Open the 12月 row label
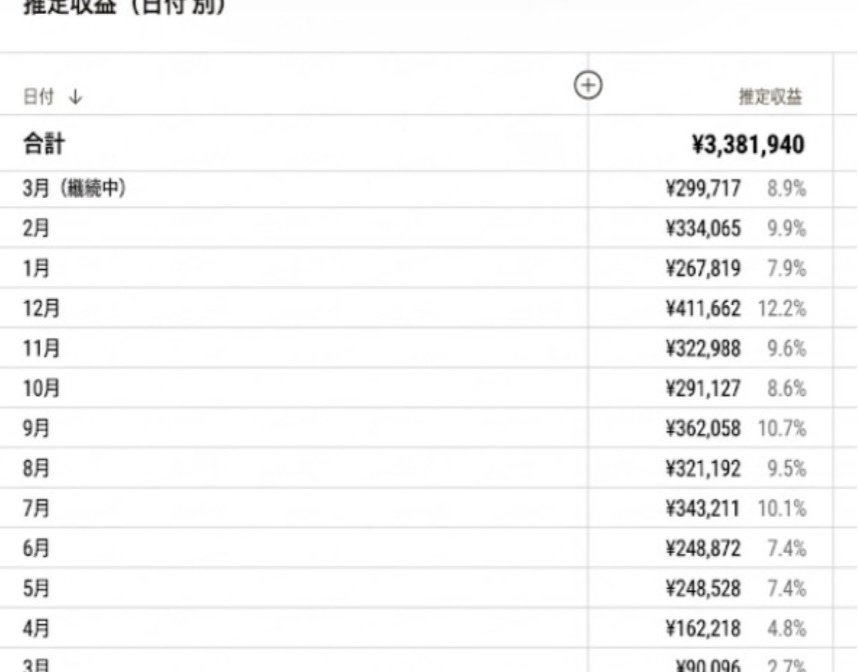This screenshot has width=858, height=672. 42,309
